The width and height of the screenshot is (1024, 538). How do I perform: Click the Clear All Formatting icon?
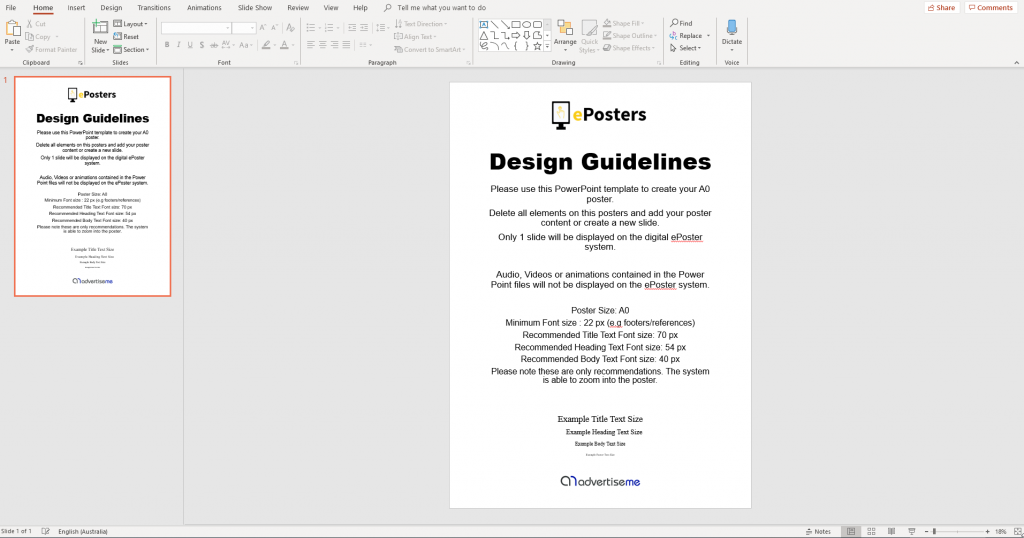pyautogui.click(x=291, y=28)
